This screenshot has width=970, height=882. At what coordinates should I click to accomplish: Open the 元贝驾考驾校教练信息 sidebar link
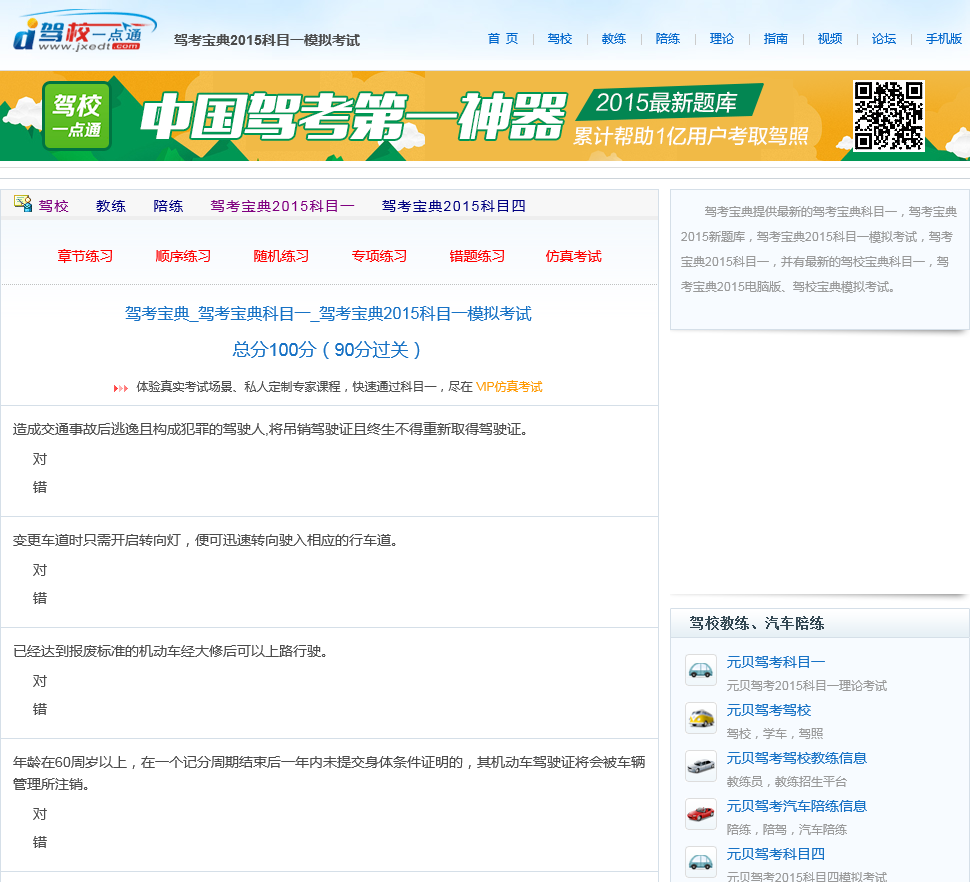(797, 758)
